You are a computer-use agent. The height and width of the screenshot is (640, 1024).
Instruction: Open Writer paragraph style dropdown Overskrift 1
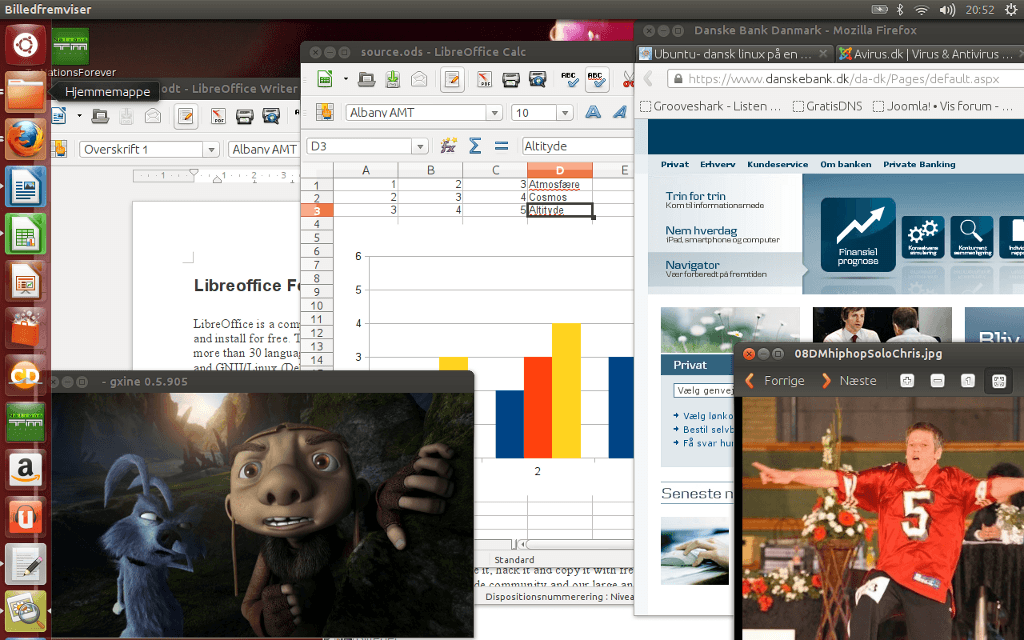pyautogui.click(x=210, y=150)
